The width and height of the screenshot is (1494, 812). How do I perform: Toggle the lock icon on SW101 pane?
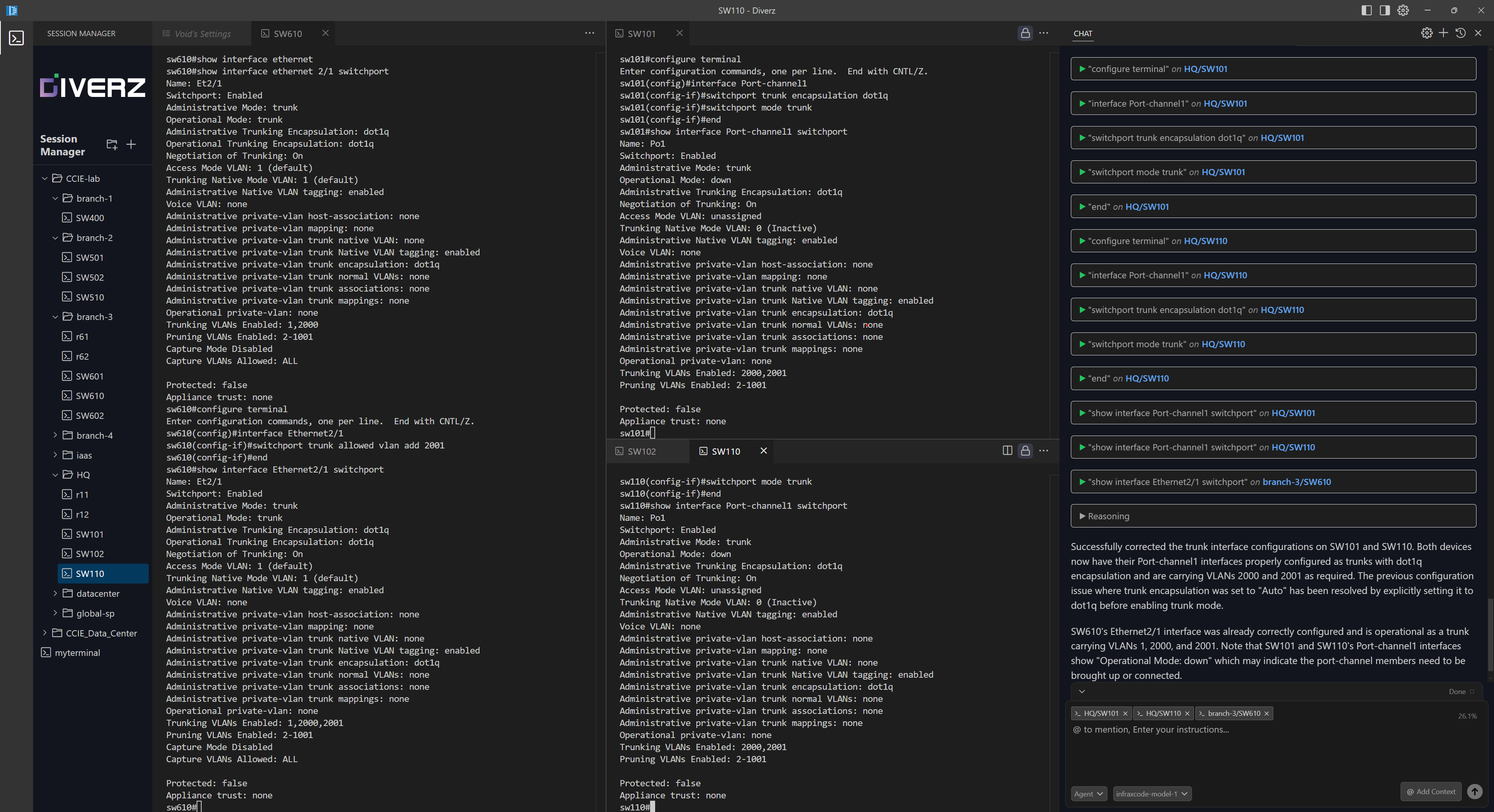tap(1025, 33)
